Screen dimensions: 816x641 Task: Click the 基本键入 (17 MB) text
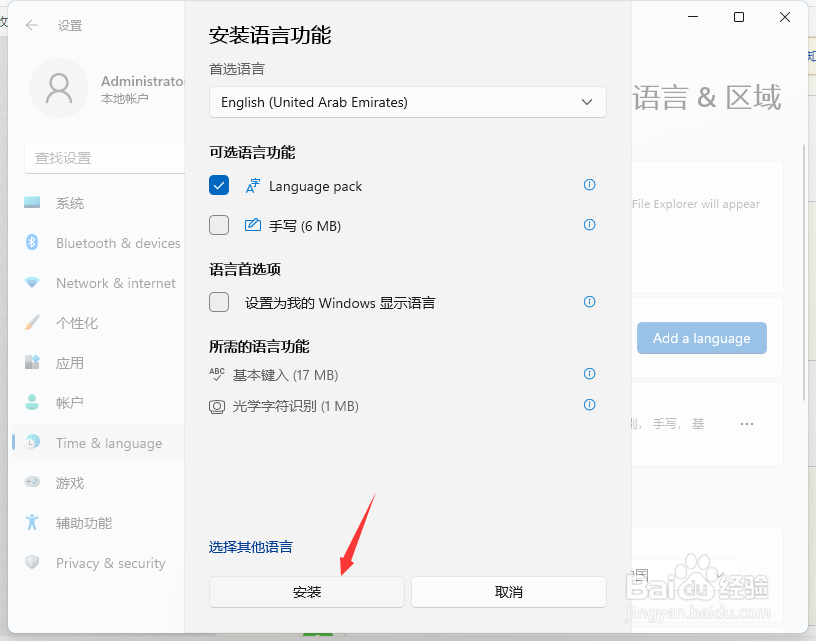point(285,375)
